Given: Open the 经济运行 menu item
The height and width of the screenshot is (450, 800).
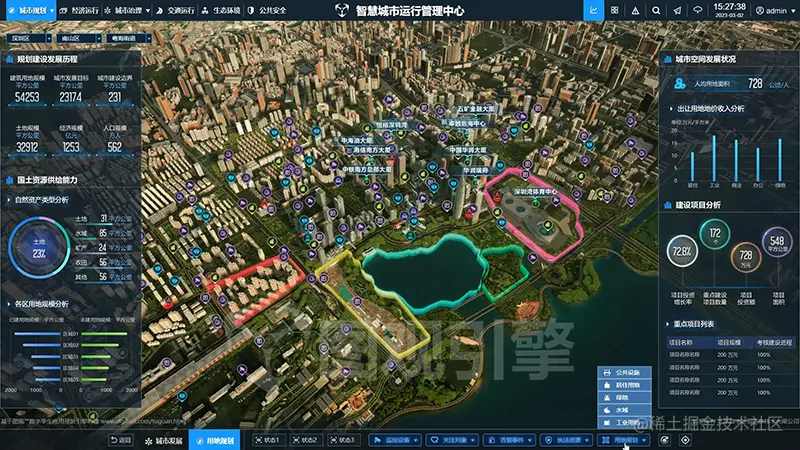Looking at the screenshot, I should click(x=80, y=10).
